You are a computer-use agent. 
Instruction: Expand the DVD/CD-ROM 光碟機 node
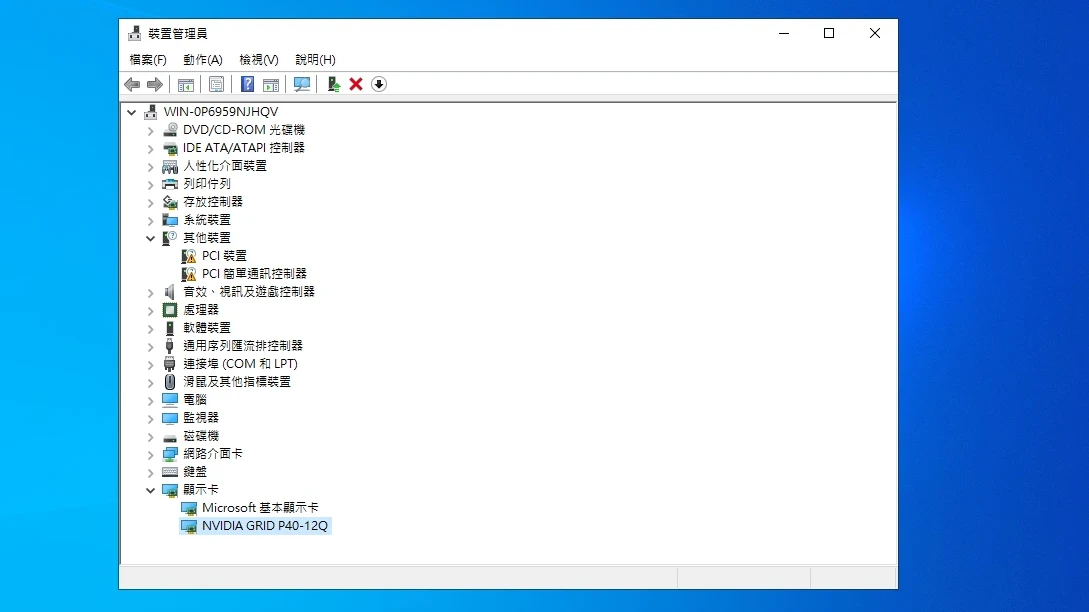click(150, 131)
